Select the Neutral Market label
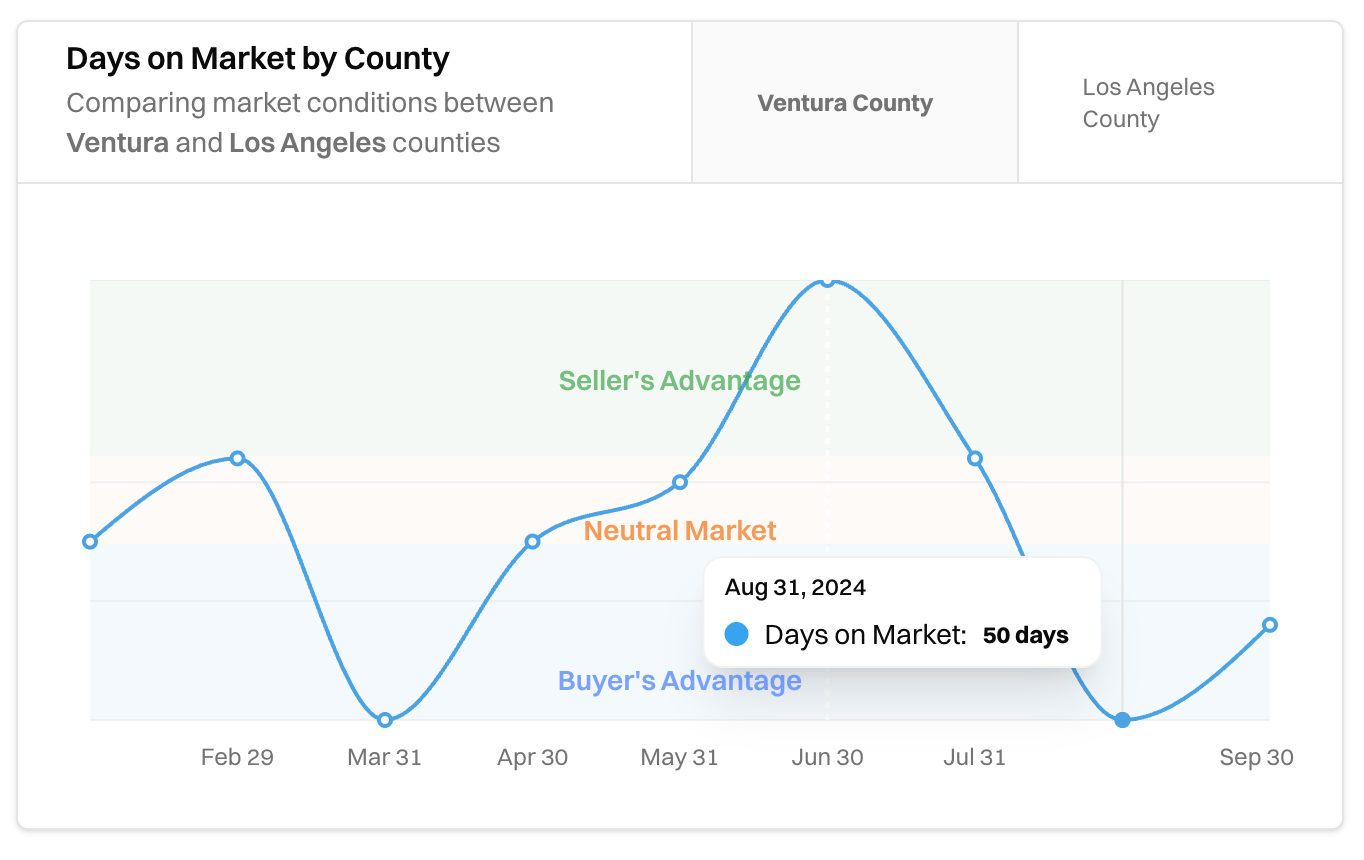The width and height of the screenshot is (1364, 860). (x=680, y=530)
